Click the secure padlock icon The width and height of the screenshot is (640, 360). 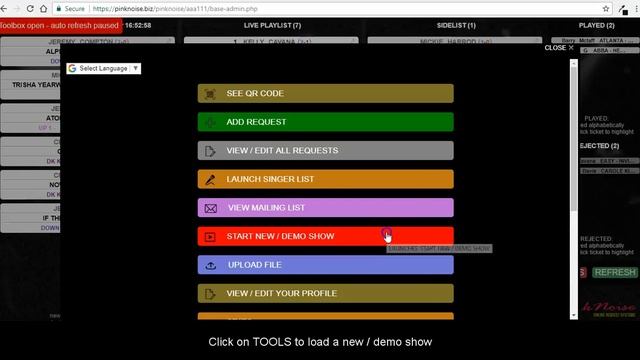coord(59,9)
